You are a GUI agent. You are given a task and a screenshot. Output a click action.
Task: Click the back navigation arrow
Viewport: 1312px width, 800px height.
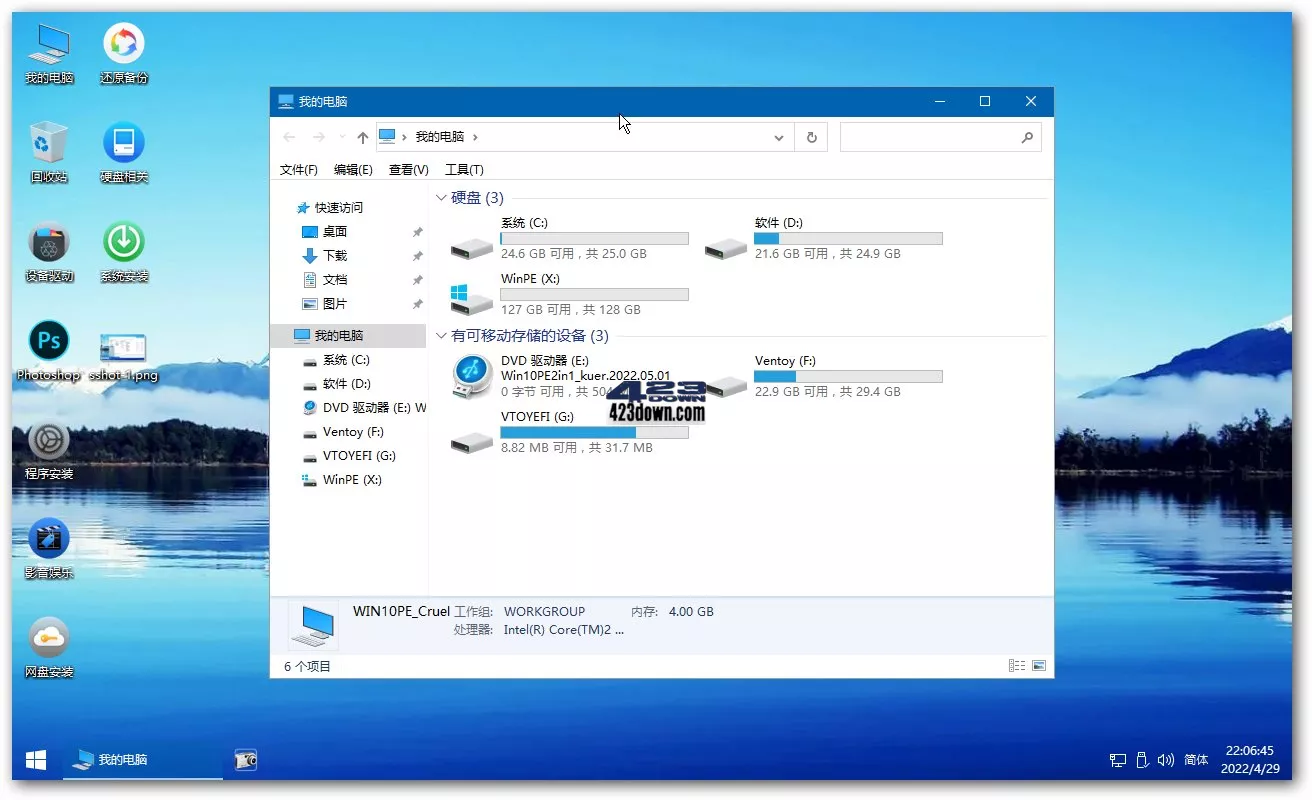click(290, 137)
